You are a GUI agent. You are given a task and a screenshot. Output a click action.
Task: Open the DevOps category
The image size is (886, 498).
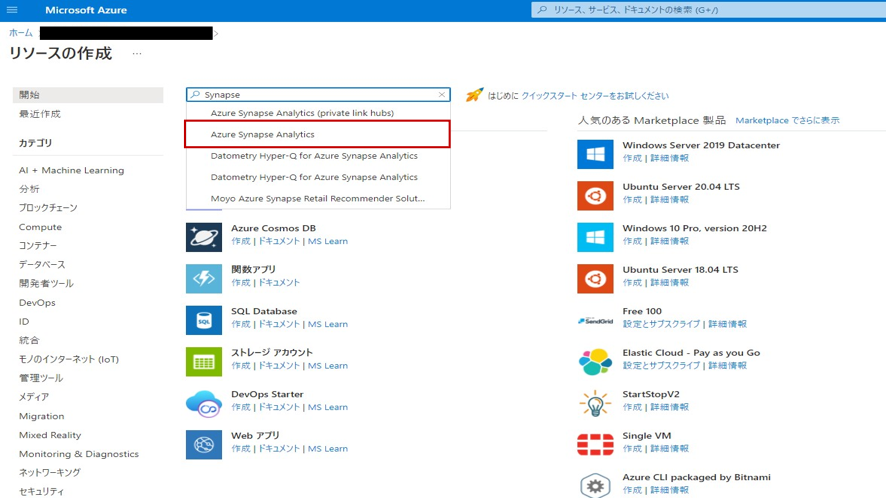37,302
